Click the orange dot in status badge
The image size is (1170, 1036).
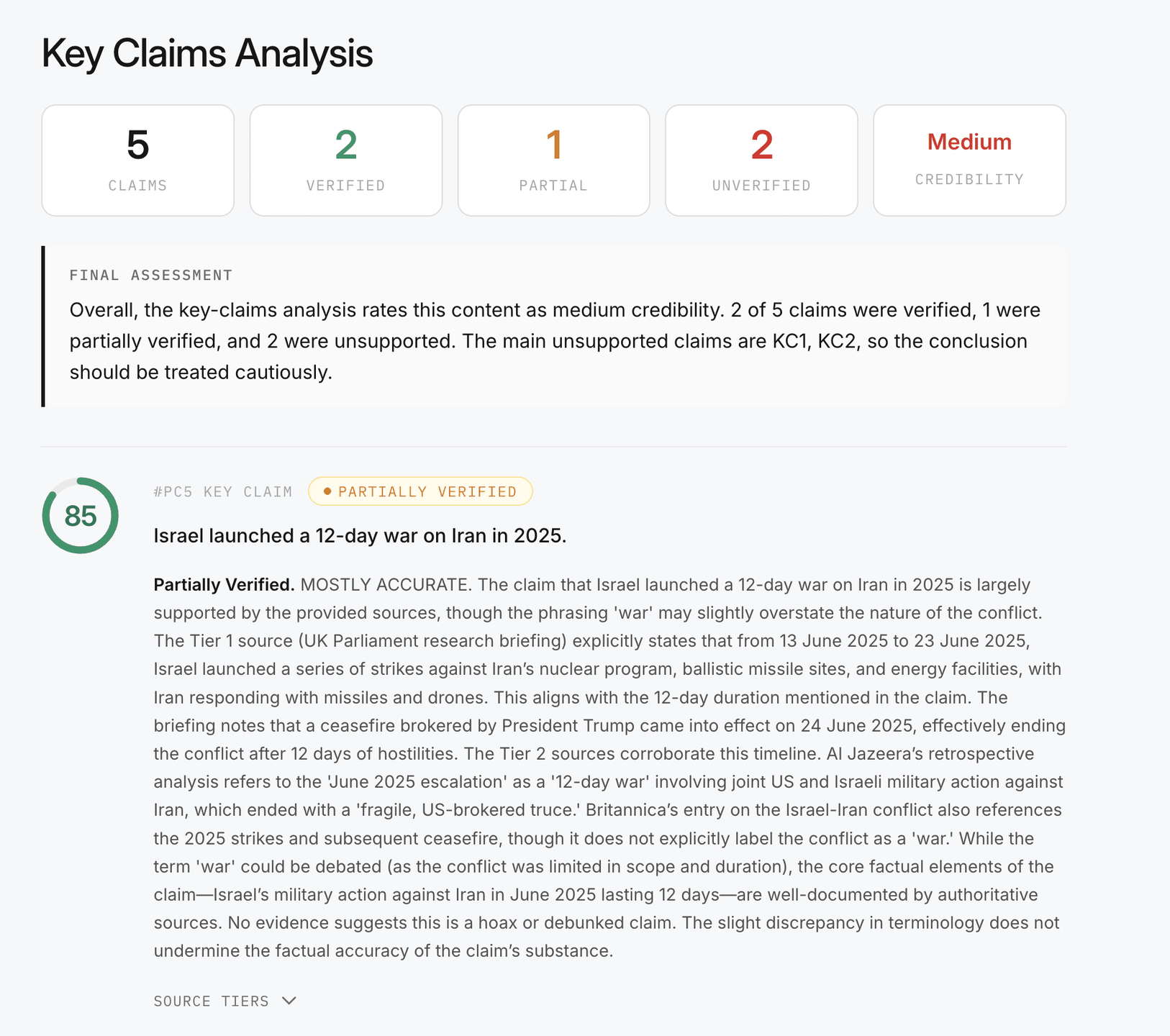pos(327,491)
